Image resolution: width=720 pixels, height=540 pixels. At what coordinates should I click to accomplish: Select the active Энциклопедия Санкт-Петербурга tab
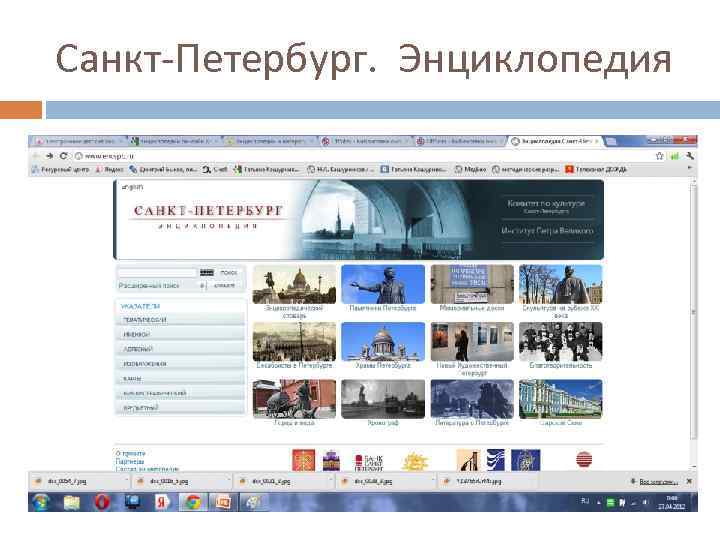tap(555, 141)
